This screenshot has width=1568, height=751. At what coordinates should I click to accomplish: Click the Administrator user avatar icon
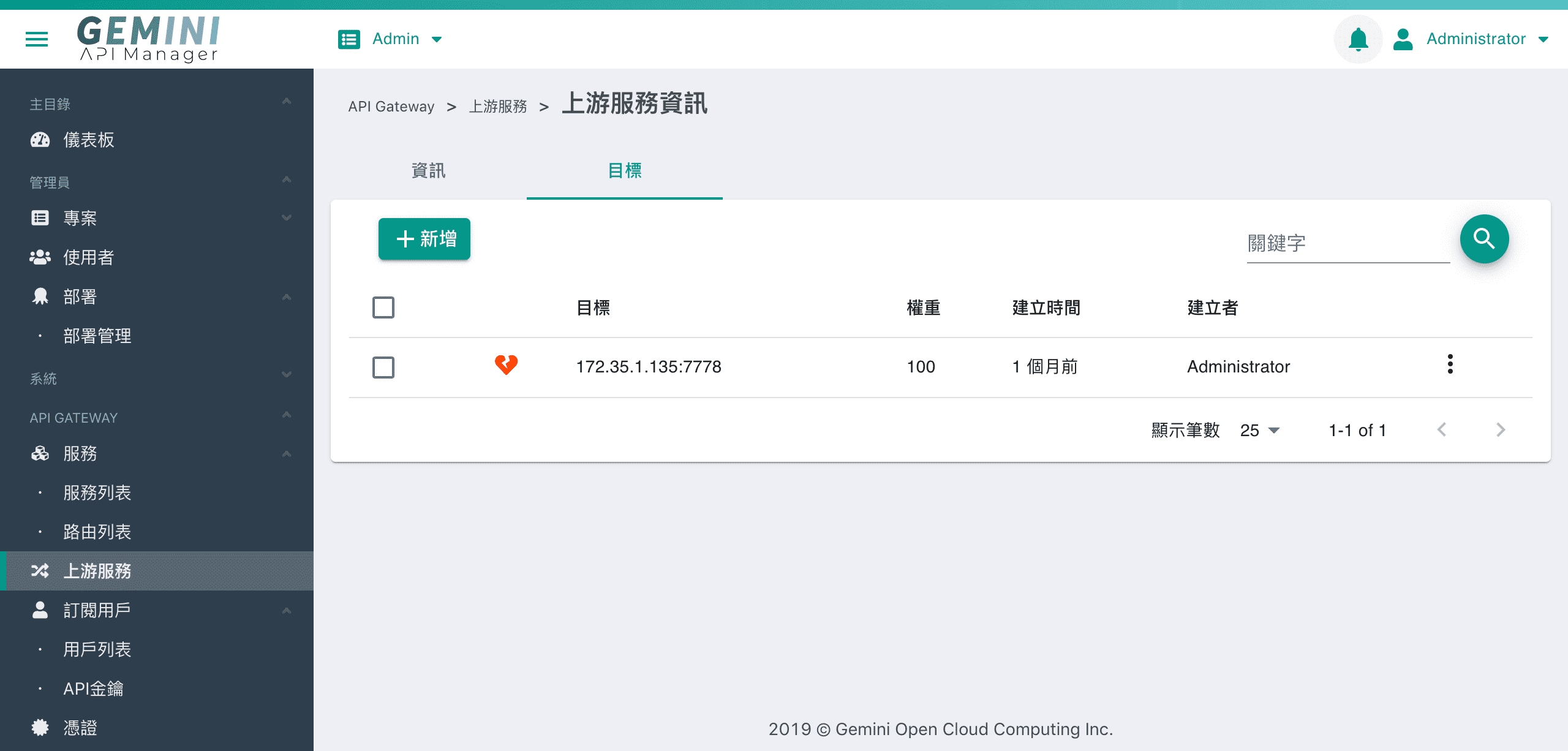point(1403,39)
